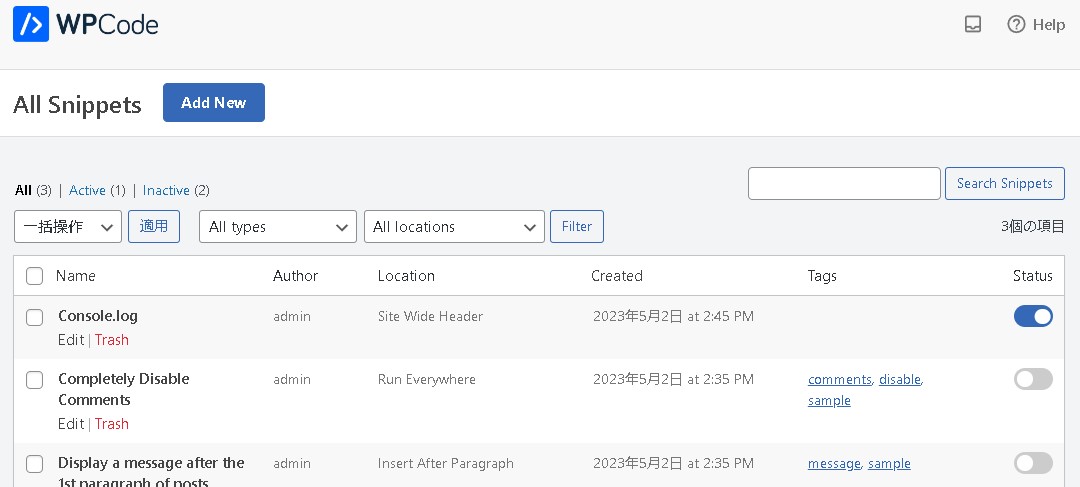Screen dimensions: 1080x487
Task: Enable the Completely Disable Comments snippet
Action: coord(1033,379)
